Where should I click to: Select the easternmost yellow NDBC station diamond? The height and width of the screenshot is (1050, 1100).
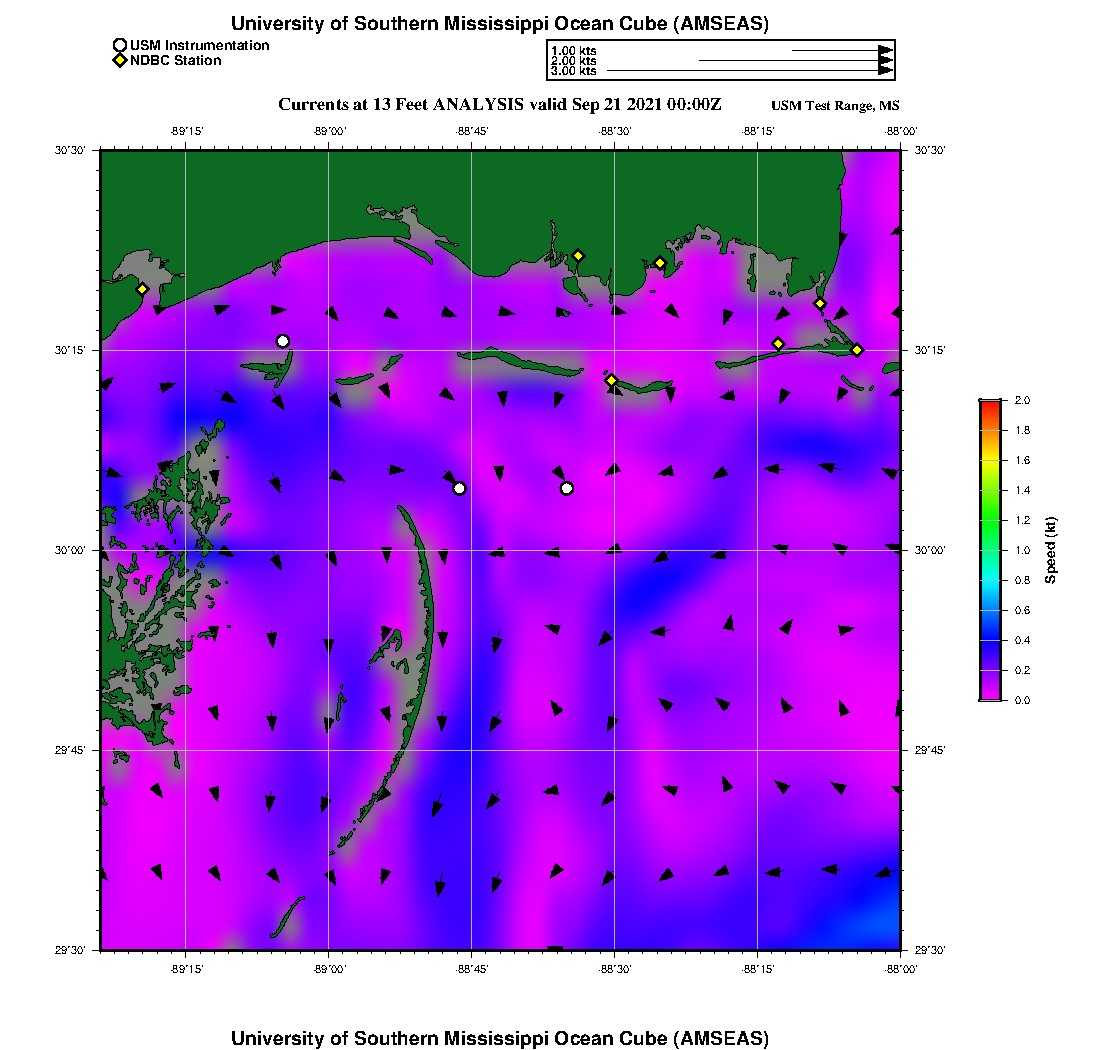[x=857, y=349]
